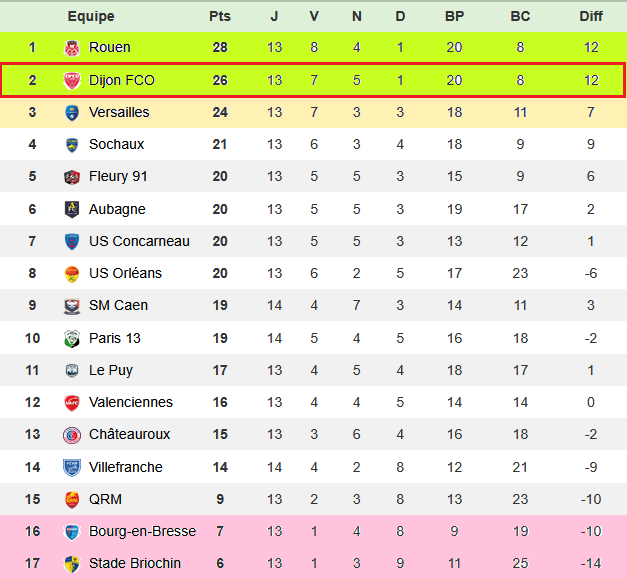Viewport: 627px width, 578px height.
Task: Click the Versailles team crest
Action: [72, 112]
